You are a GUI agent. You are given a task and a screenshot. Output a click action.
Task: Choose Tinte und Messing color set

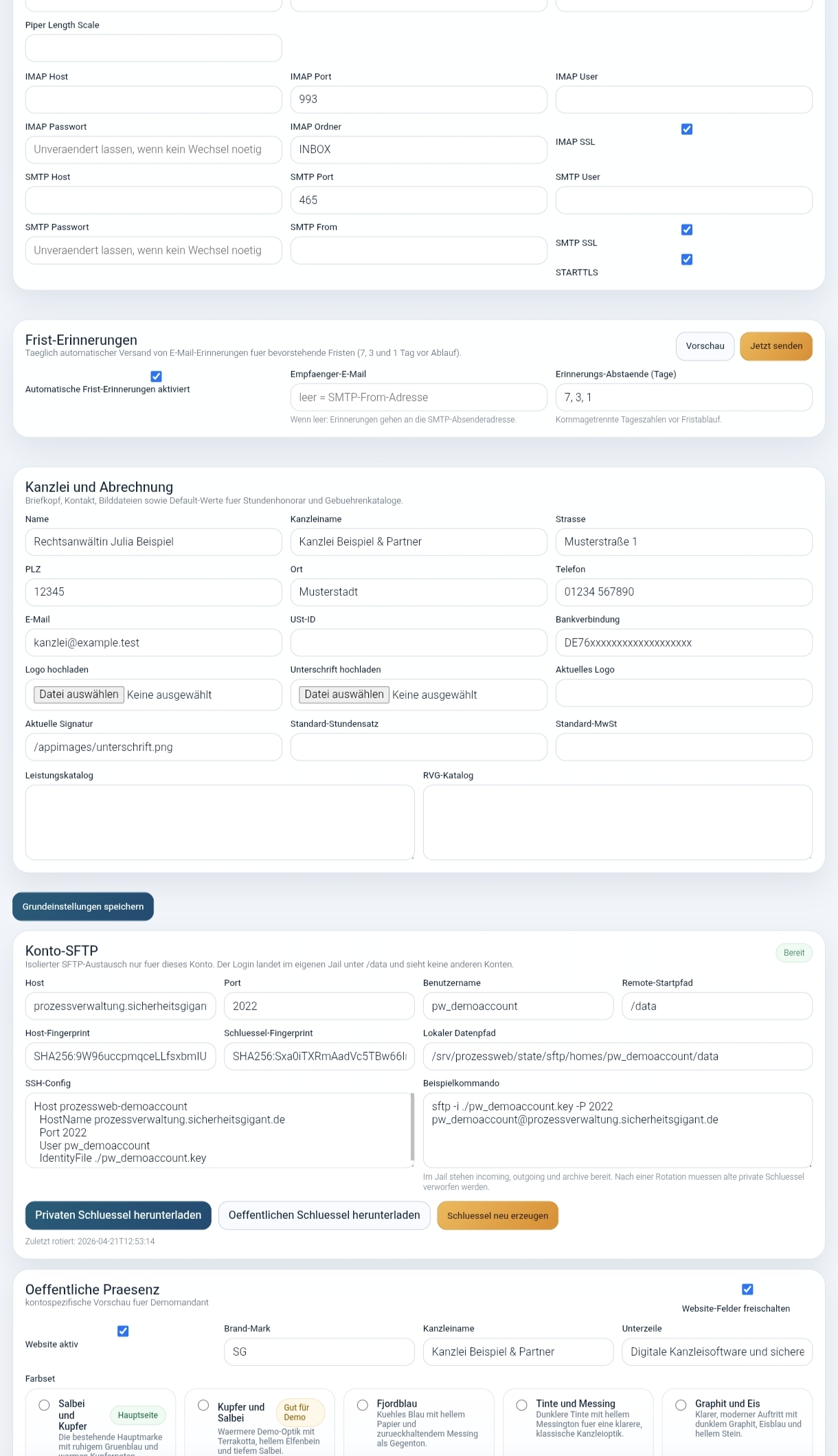(x=522, y=1405)
